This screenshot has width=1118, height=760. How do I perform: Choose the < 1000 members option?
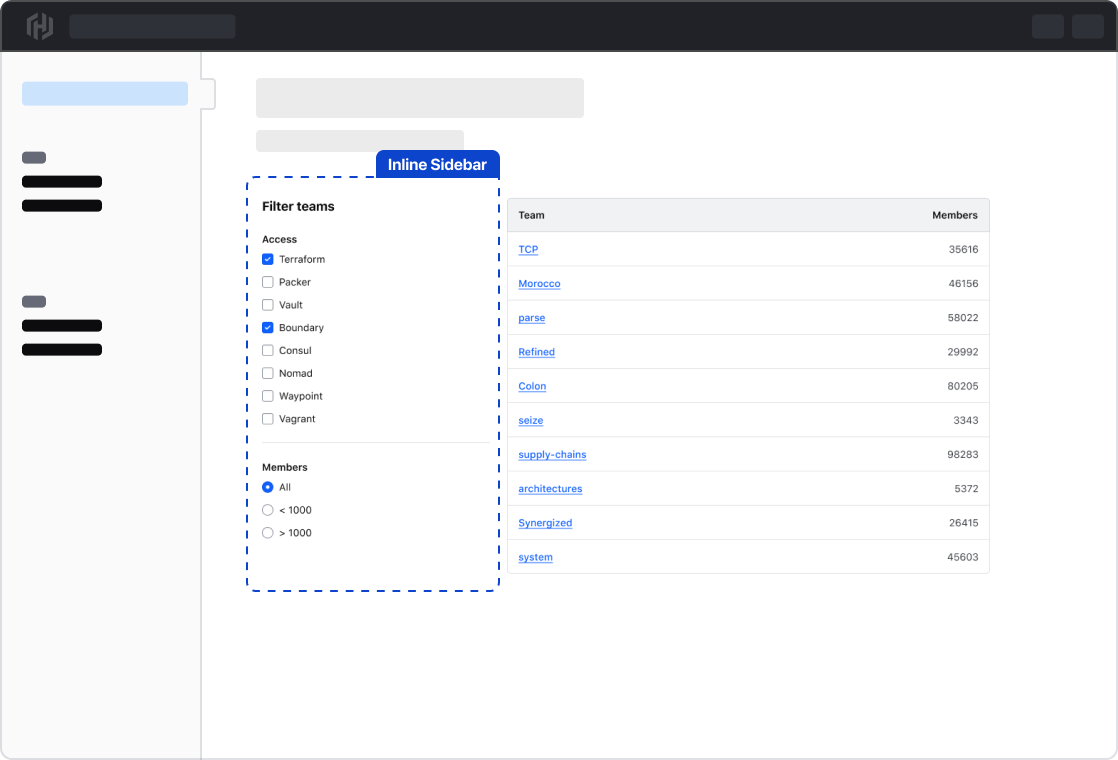coord(268,510)
